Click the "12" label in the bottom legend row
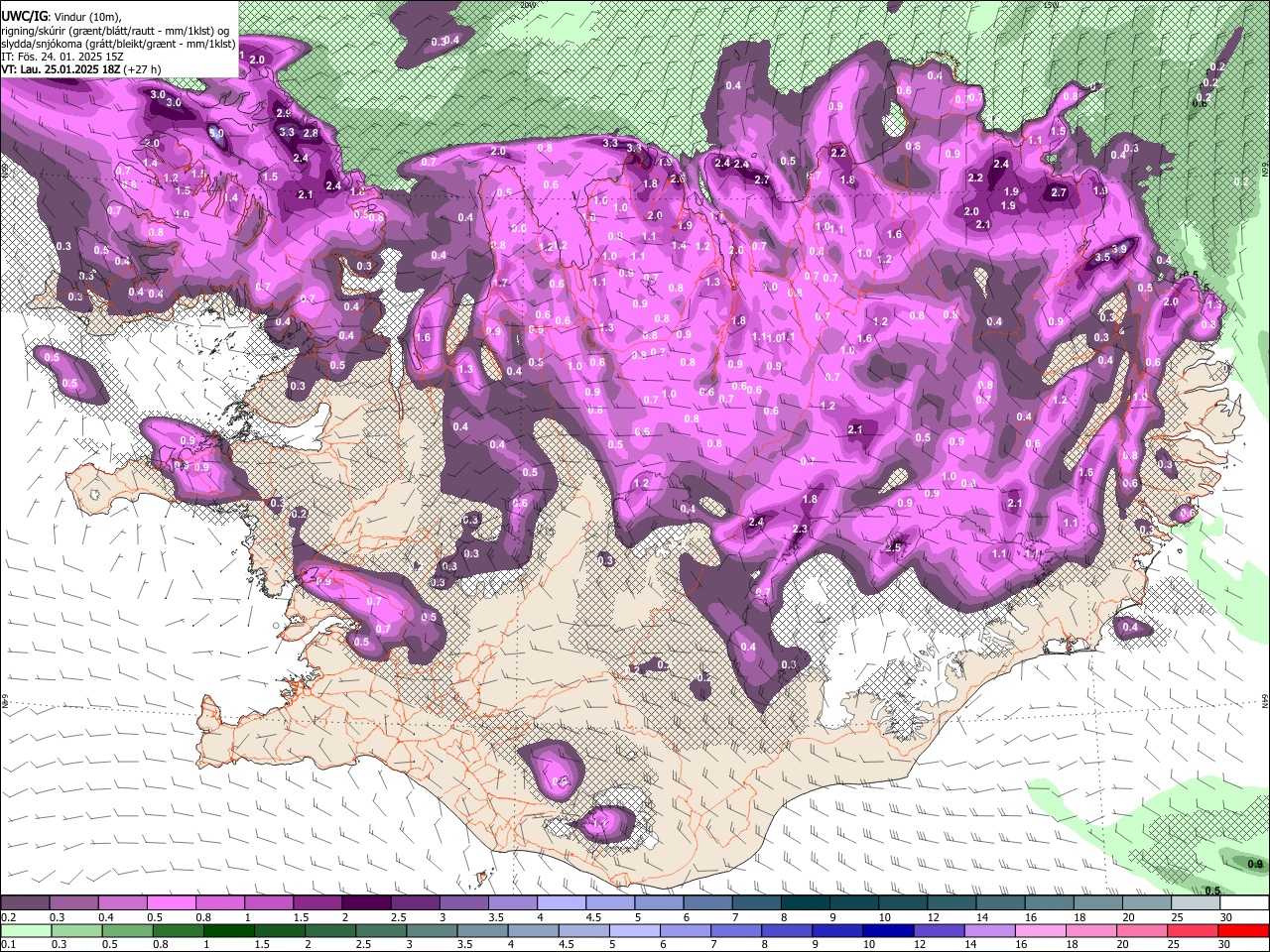This screenshot has width=1270, height=952. pos(920,944)
